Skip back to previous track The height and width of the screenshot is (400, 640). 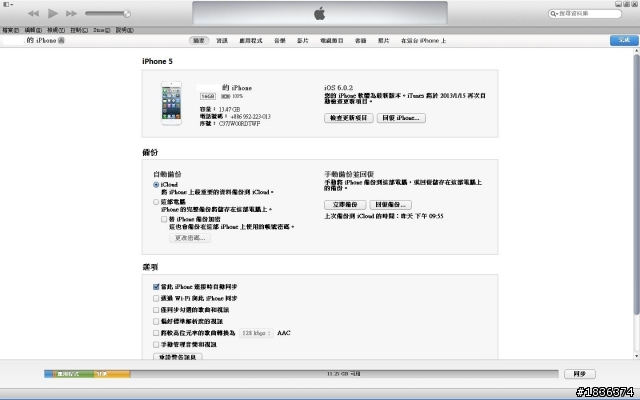[33, 13]
